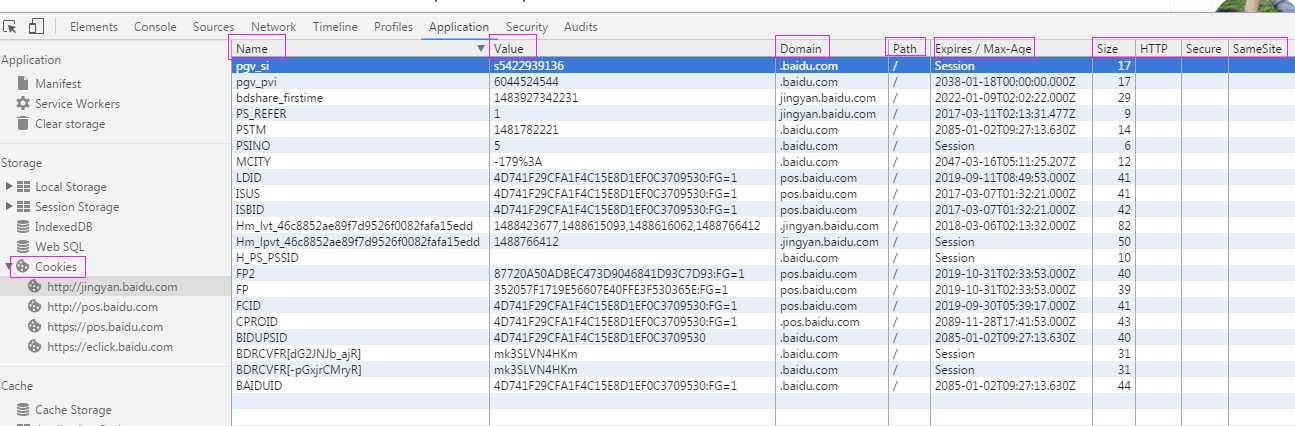The image size is (1295, 426).
Task: Open the Cache Storage entry
Action: pyautogui.click(x=73, y=410)
